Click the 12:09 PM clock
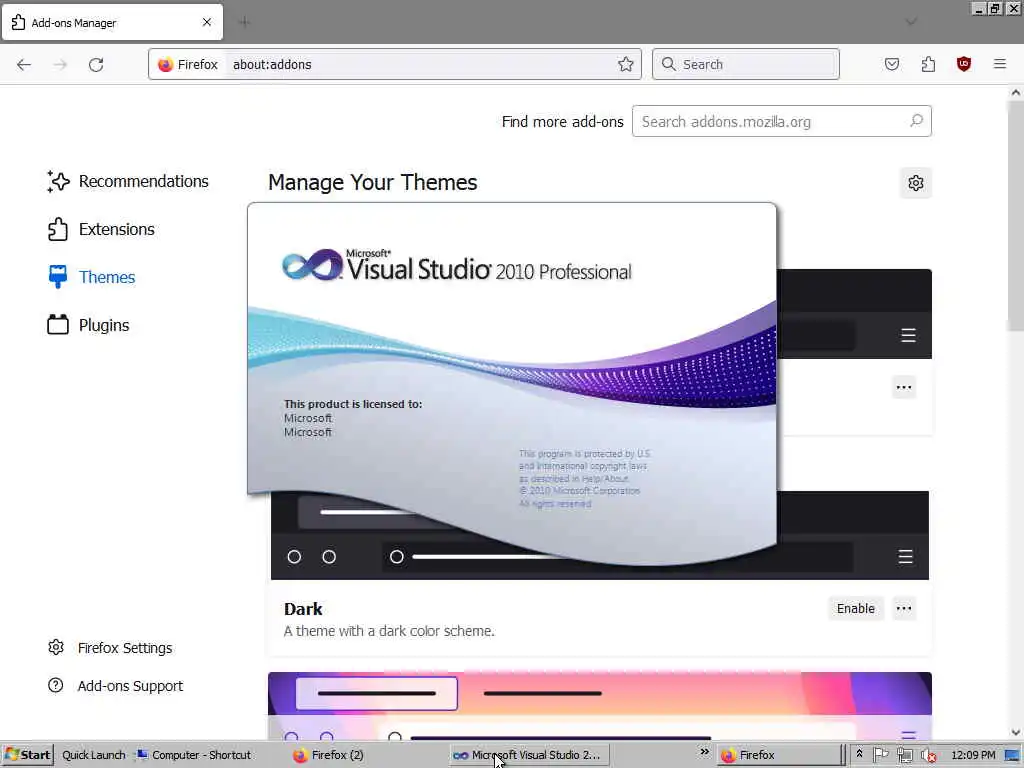Screen dimensions: 1024x768 [973, 755]
